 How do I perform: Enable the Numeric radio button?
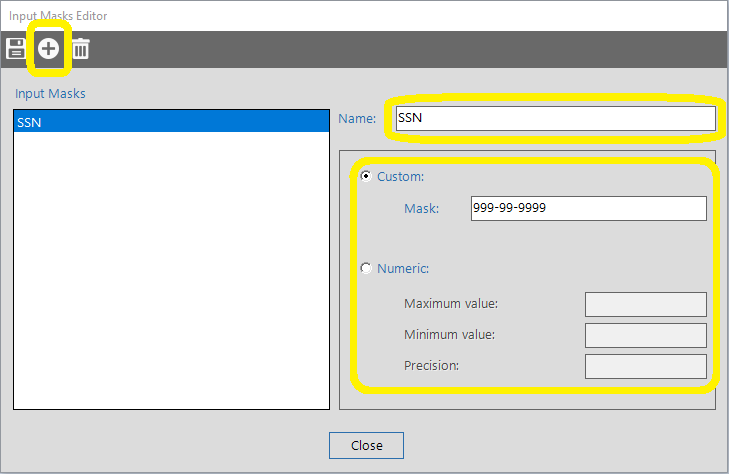[366, 268]
